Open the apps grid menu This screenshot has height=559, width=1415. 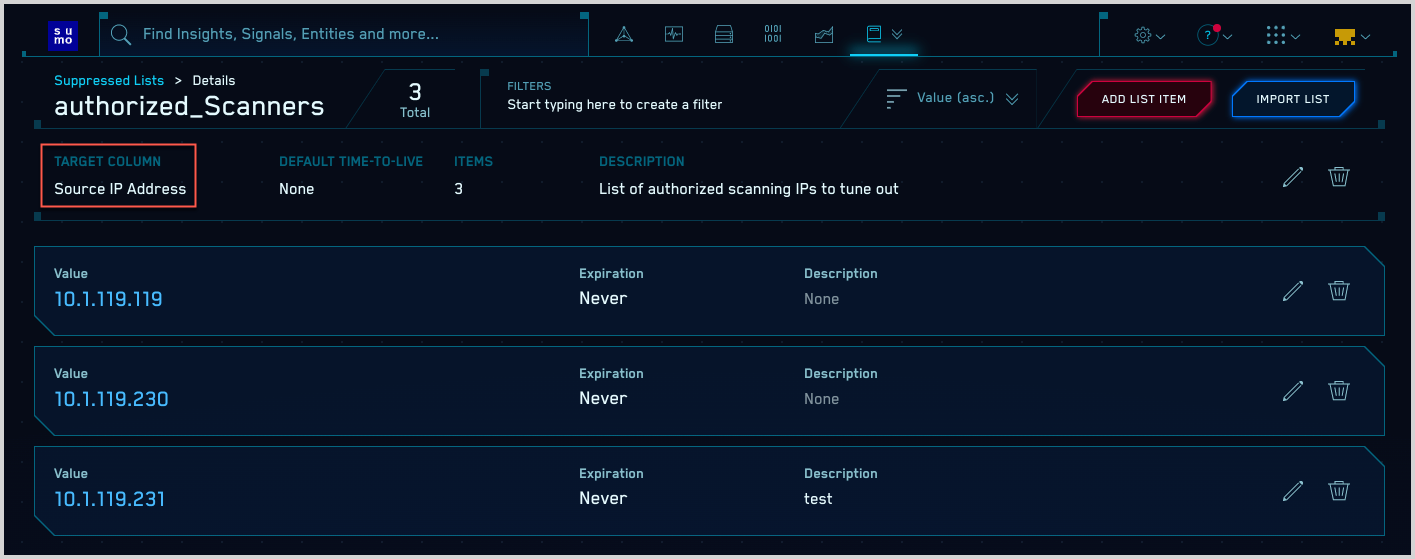coord(1282,35)
